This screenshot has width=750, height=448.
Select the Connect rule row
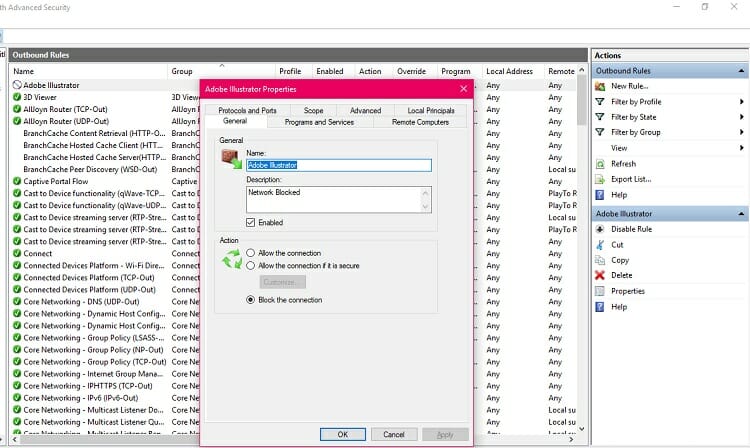click(37, 253)
